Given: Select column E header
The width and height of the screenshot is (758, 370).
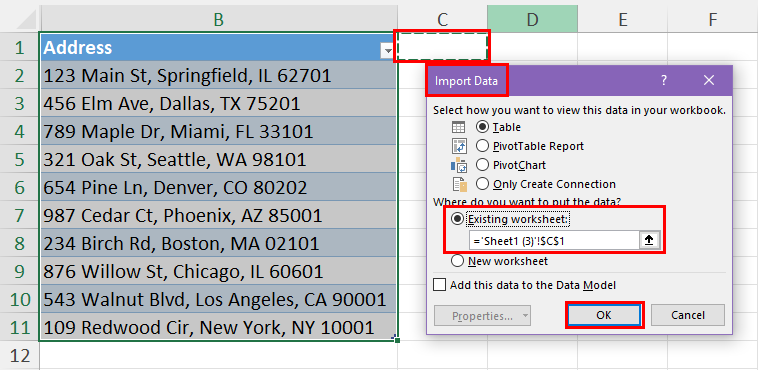Looking at the screenshot, I should click(623, 19).
